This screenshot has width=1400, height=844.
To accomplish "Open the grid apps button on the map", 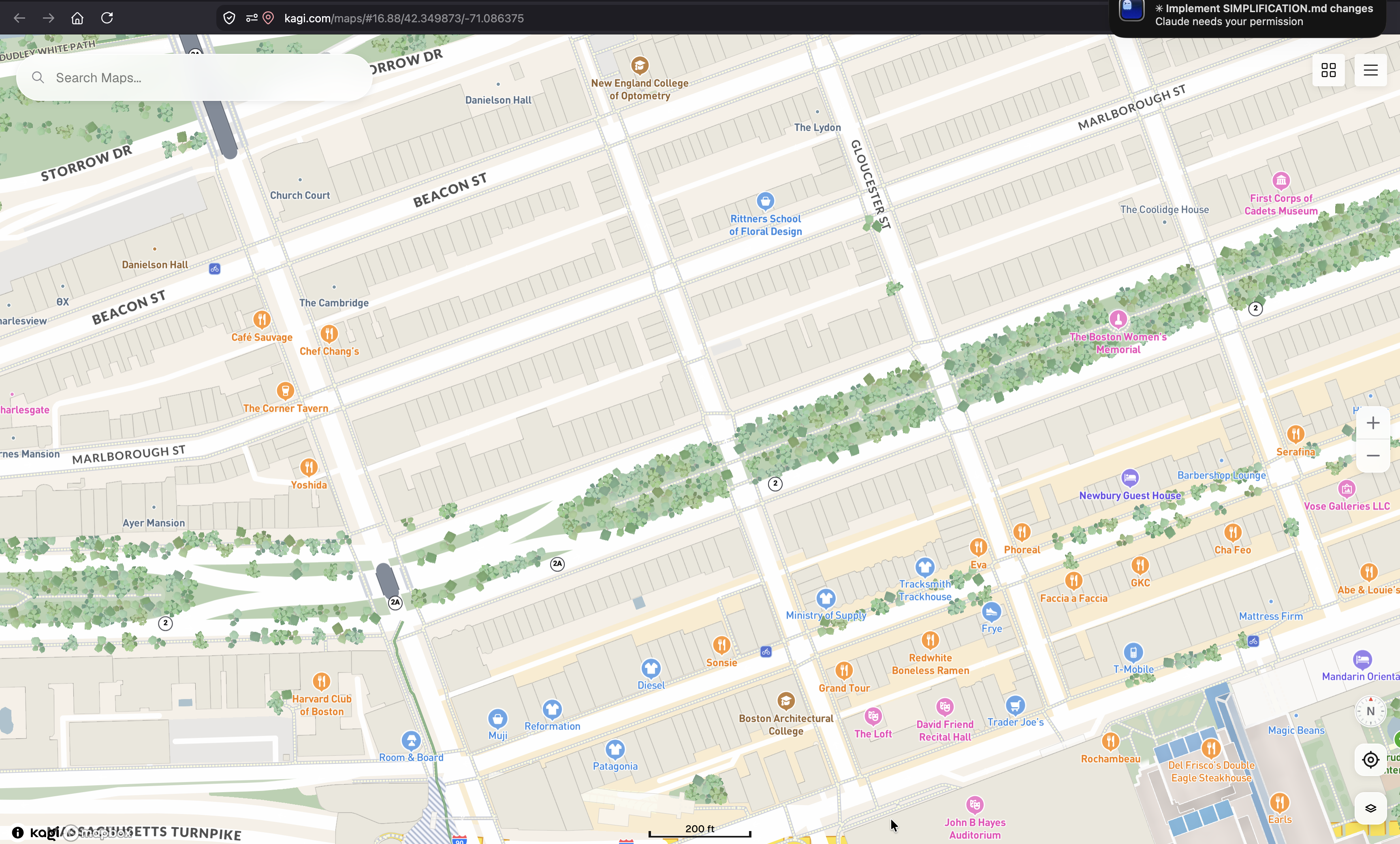I will coord(1328,70).
